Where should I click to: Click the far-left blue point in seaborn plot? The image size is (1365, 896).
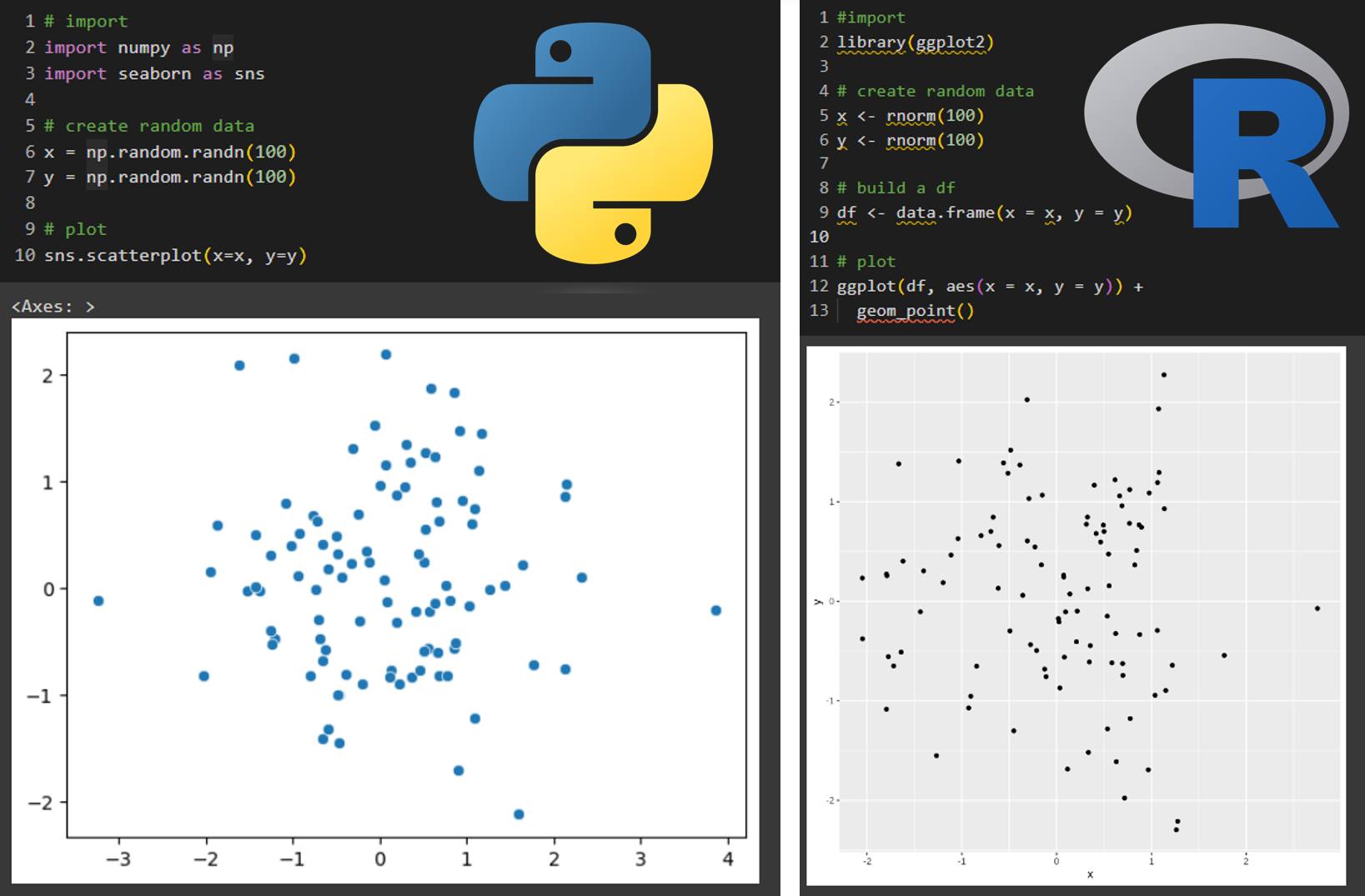(98, 601)
